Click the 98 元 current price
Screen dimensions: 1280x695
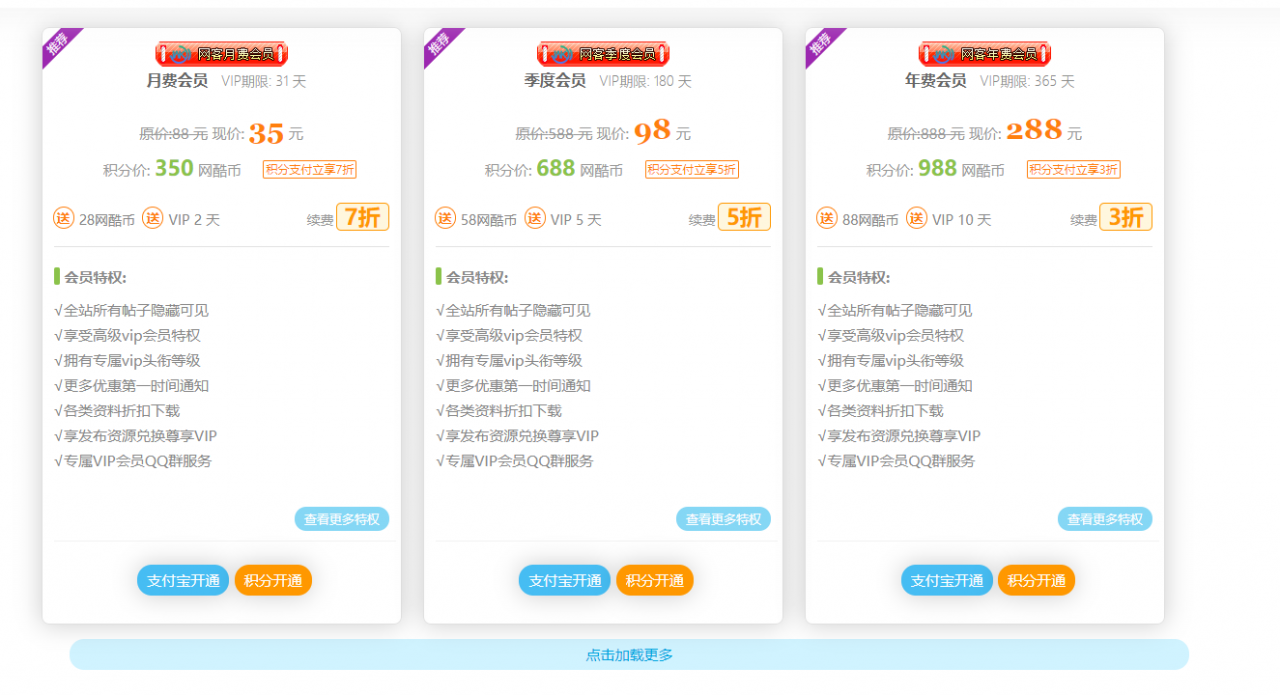662,133
